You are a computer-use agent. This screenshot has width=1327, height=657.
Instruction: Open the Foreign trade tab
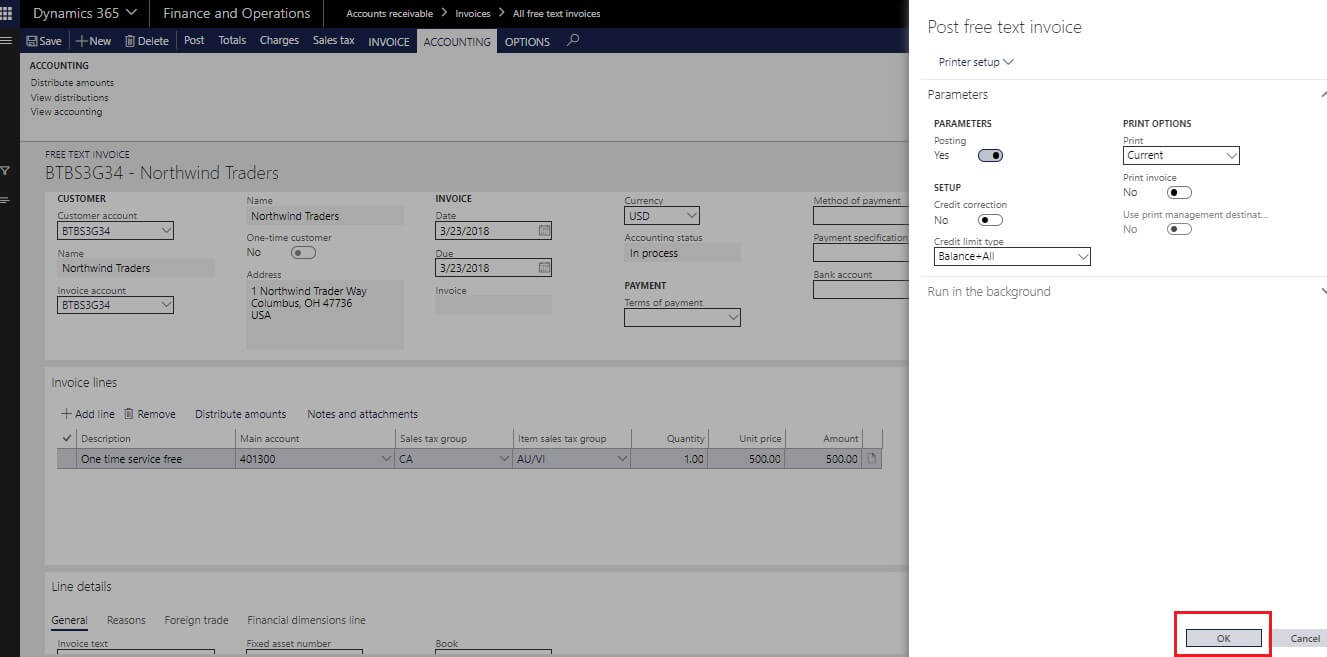(196, 620)
